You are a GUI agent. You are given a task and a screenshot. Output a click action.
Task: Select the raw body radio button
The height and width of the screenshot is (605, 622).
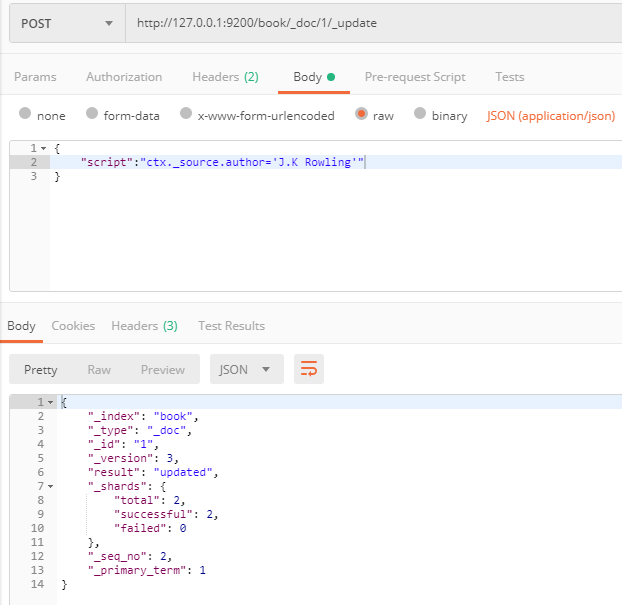tap(361, 113)
